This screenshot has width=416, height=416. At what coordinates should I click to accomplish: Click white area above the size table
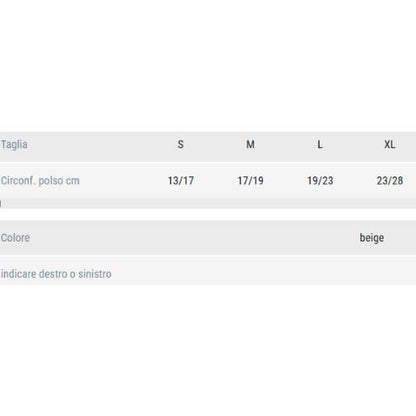[208, 66]
